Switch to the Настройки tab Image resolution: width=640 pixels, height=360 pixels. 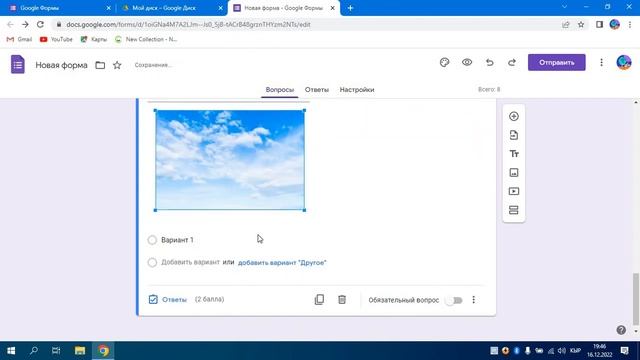click(357, 90)
